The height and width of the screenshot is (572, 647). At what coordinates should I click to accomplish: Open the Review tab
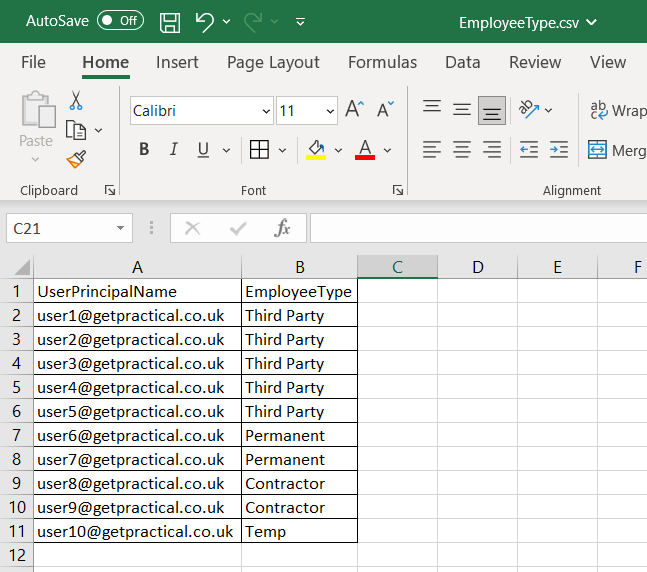(535, 62)
